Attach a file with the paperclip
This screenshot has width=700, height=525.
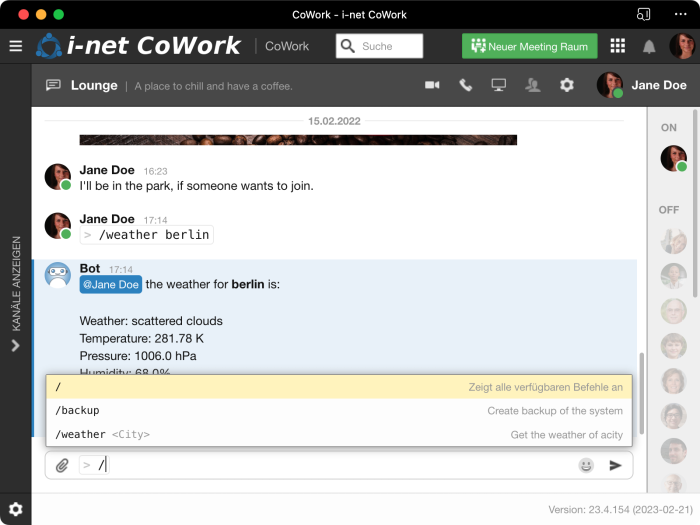62,465
